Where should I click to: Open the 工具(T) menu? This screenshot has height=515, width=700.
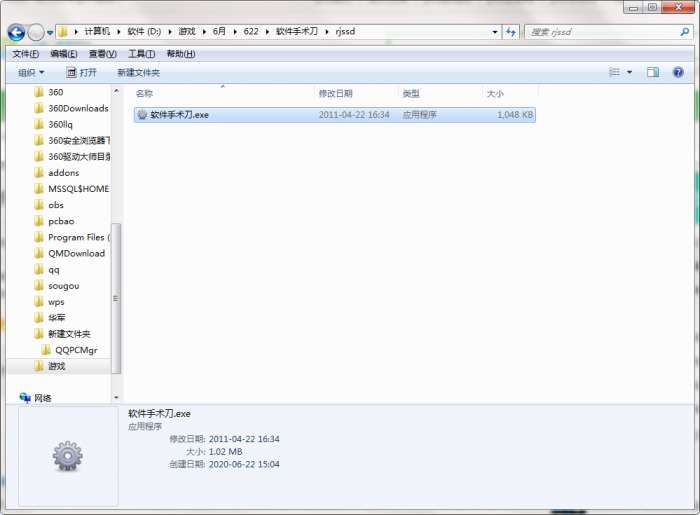[142, 54]
